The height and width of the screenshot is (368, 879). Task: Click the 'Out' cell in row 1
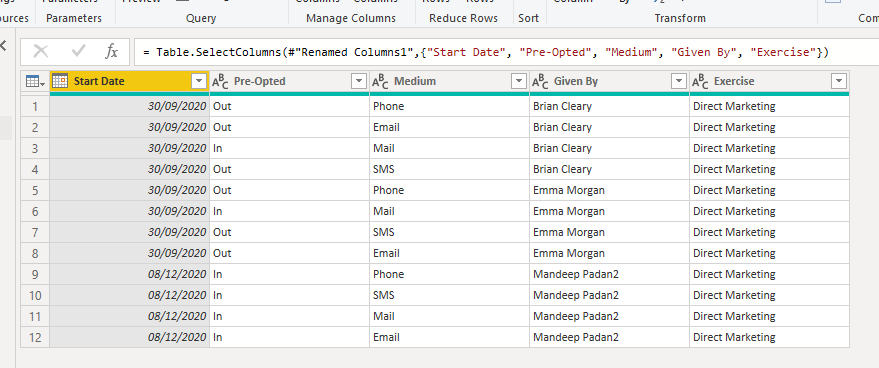289,106
